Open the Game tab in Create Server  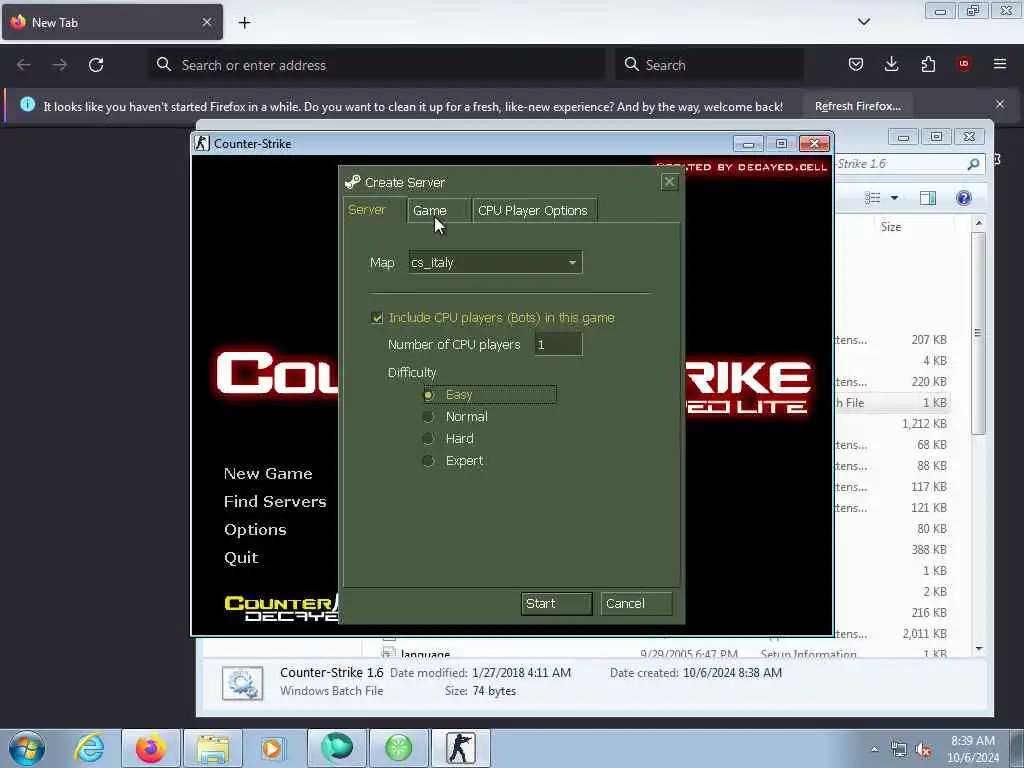438,210
